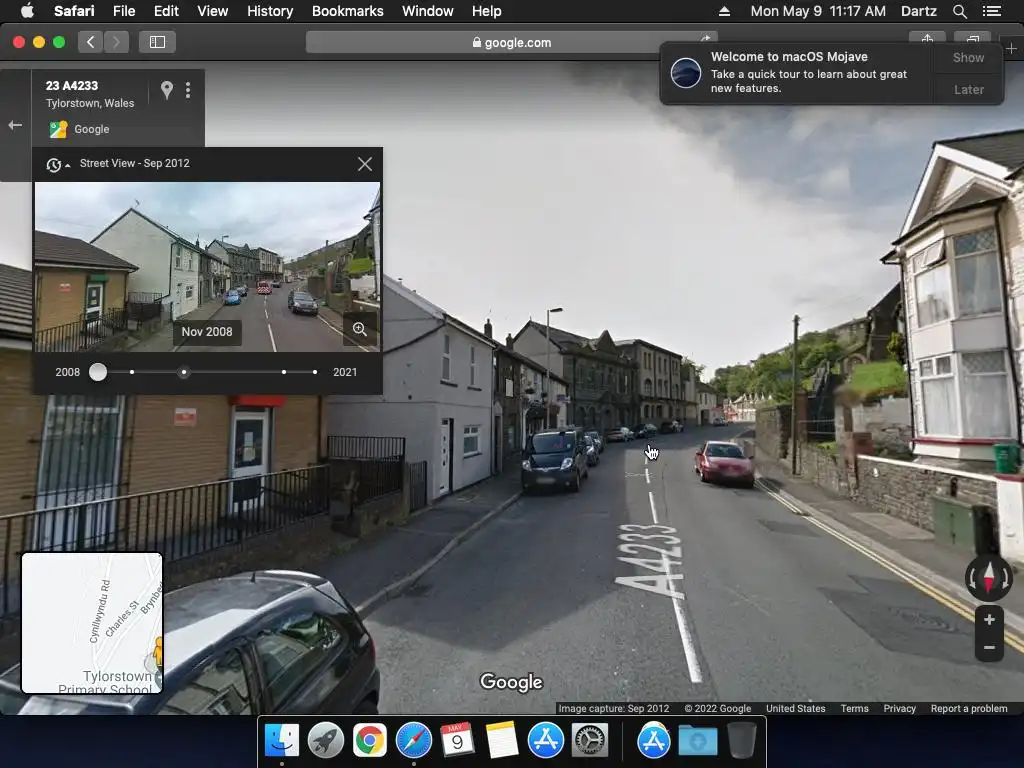This screenshot has height=768, width=1024.
Task: Open the File menu
Action: click(123, 11)
